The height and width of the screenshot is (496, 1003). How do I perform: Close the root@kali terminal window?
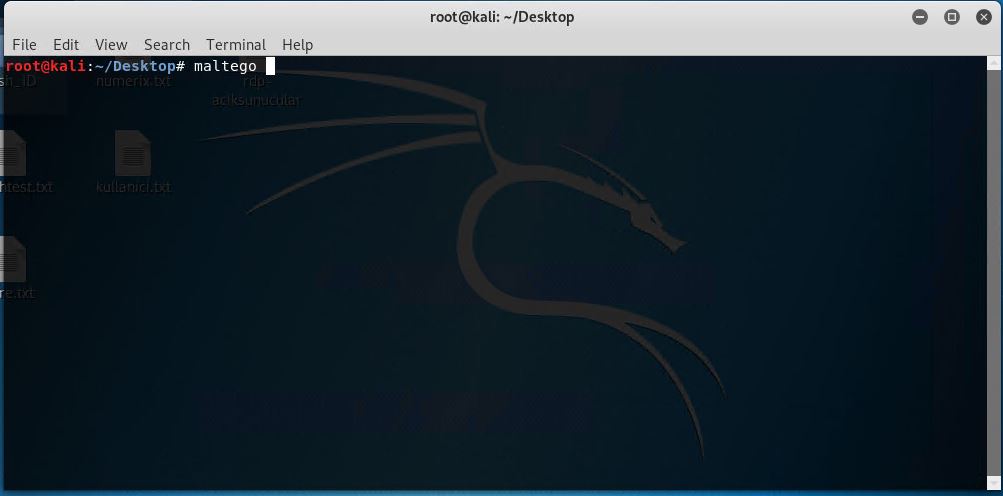(984, 17)
